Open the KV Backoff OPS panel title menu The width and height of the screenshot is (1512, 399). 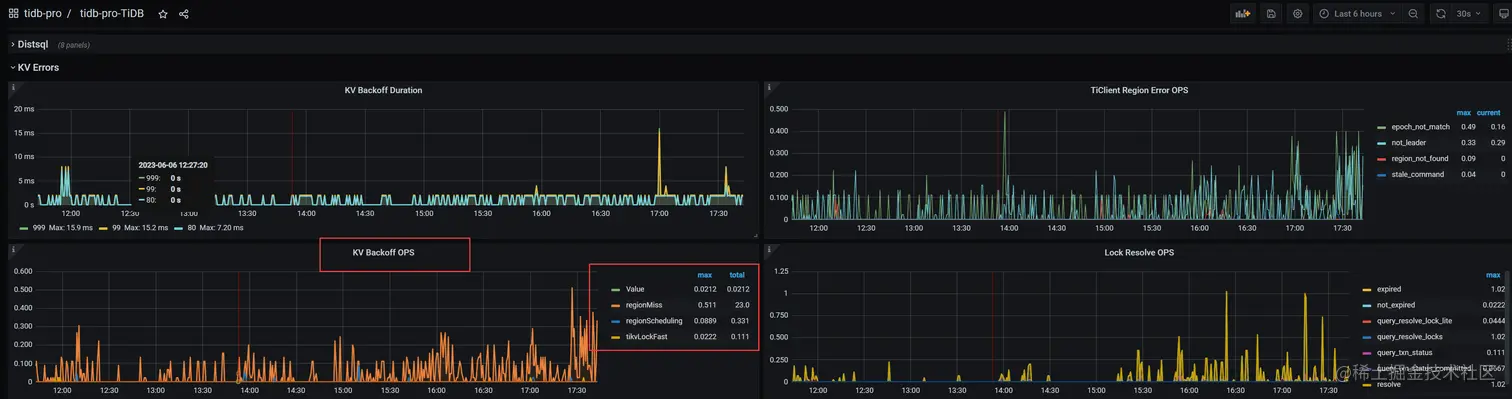383,253
